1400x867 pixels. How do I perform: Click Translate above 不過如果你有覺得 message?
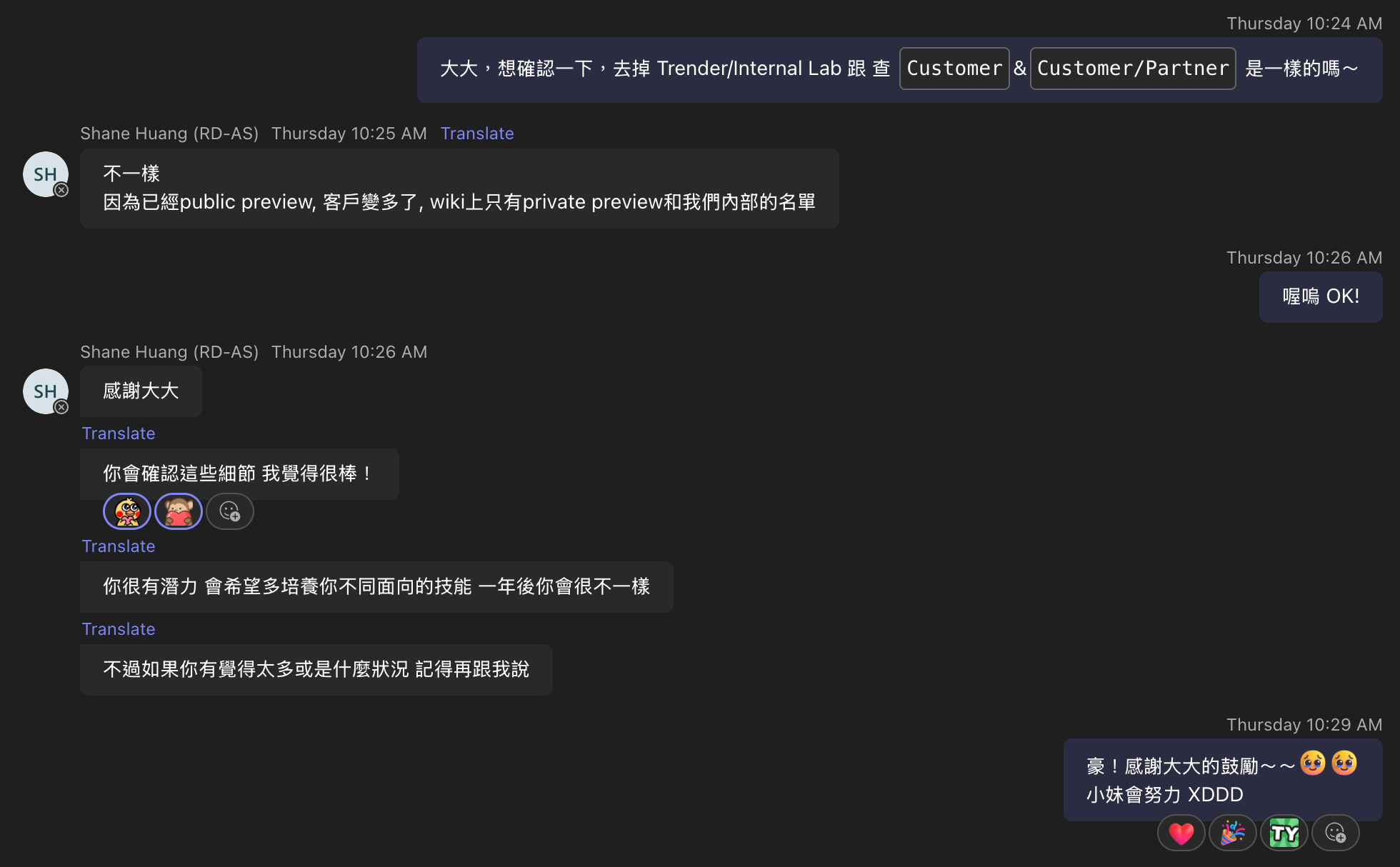[119, 629]
